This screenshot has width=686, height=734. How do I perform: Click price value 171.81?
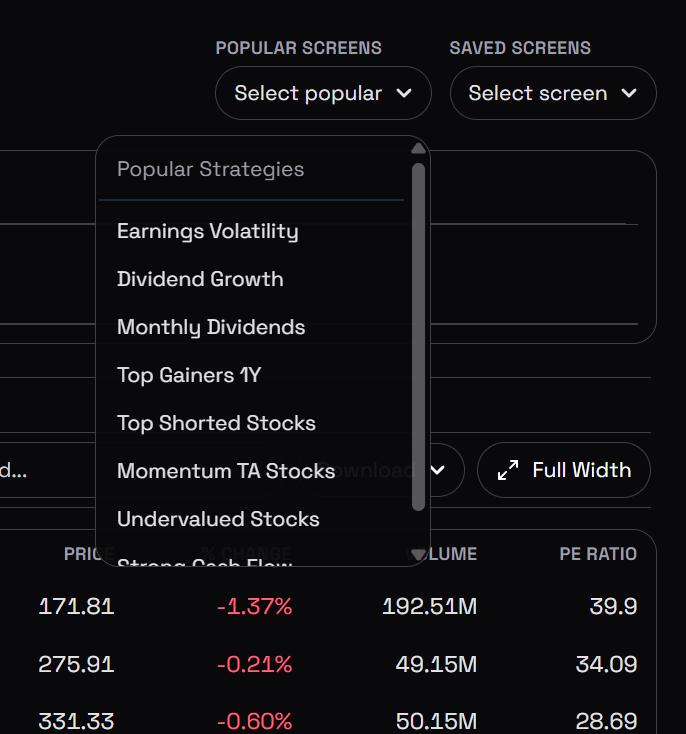coord(76,606)
